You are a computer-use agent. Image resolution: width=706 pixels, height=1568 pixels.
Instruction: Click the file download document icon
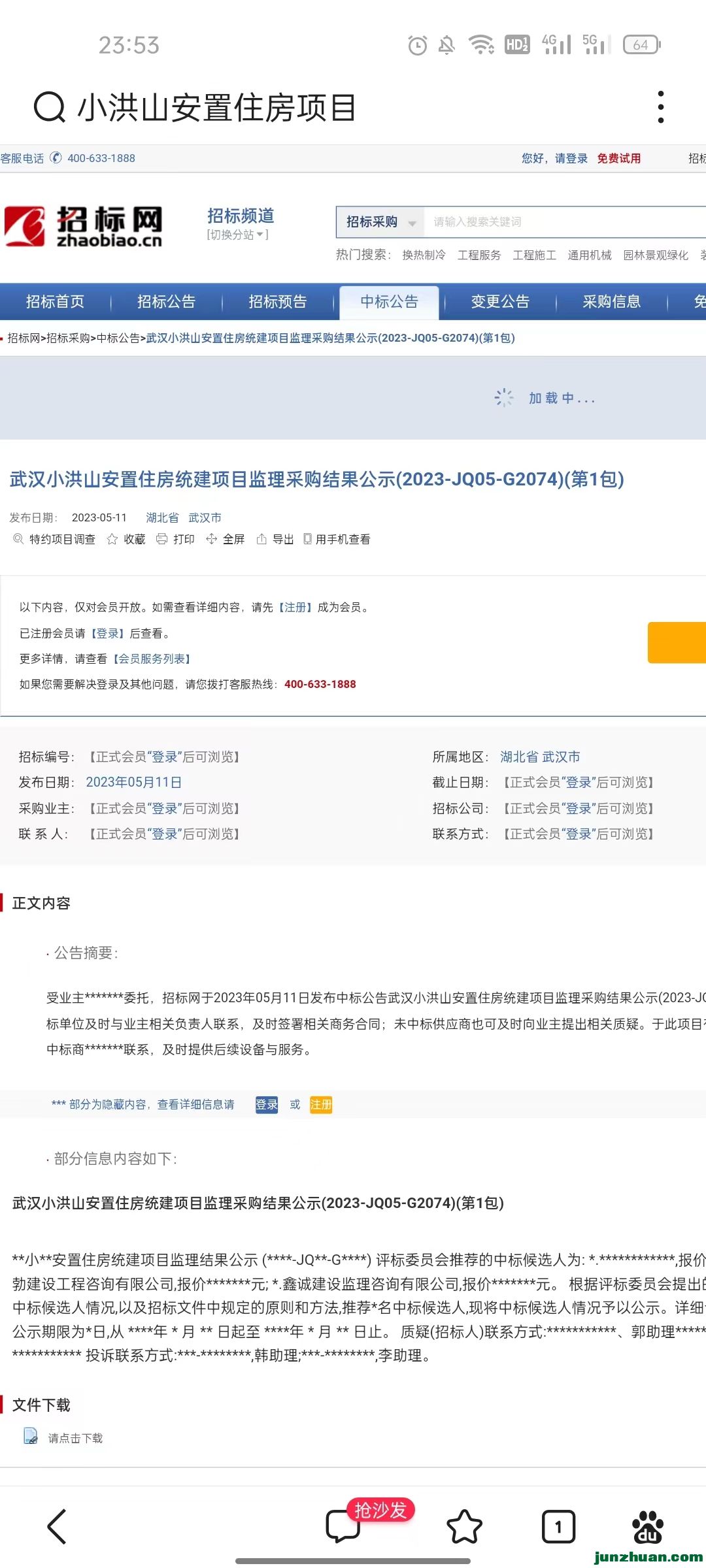coord(31,1435)
